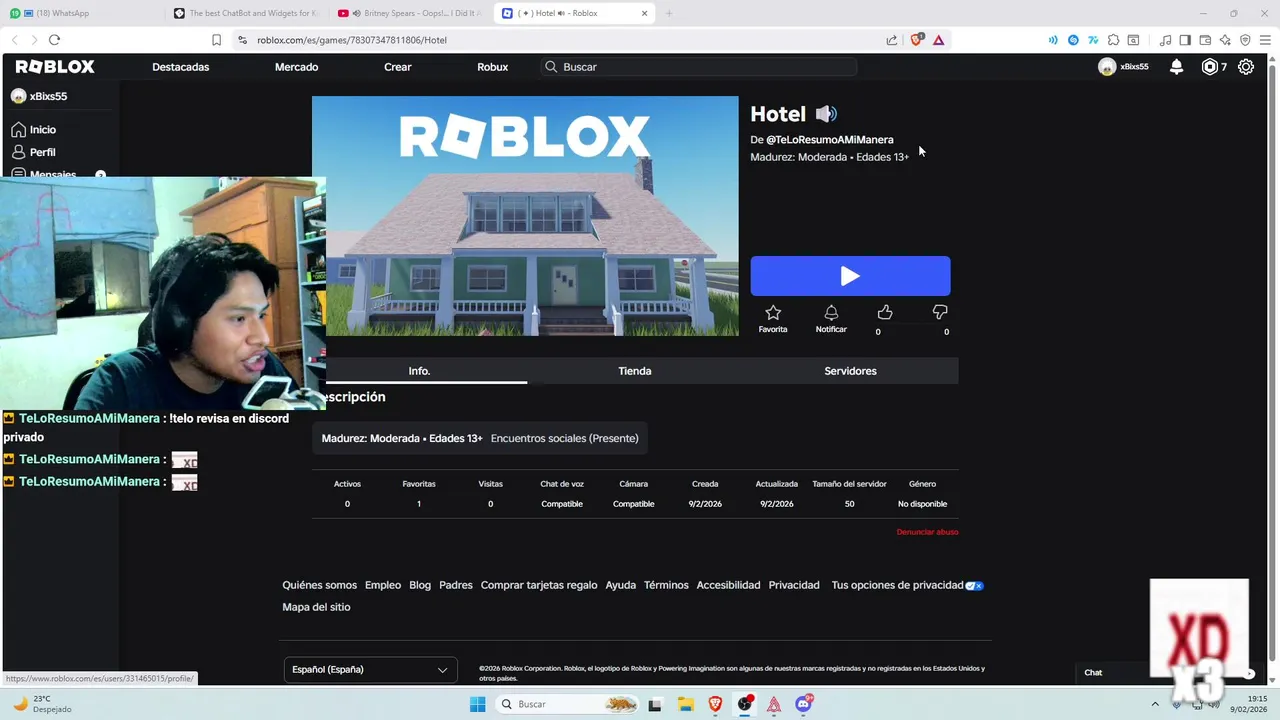Open Discord from the taskbar
The width and height of the screenshot is (1280, 720).
803,704
